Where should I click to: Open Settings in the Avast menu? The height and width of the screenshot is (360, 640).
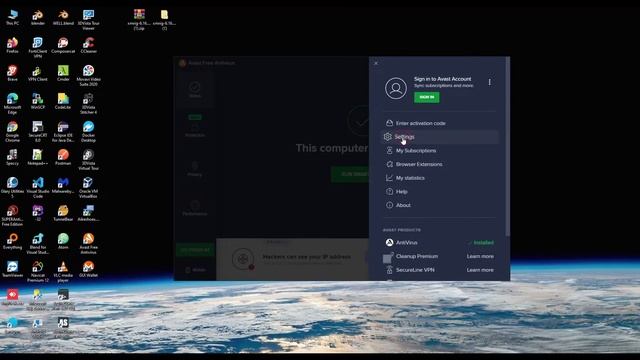coord(440,137)
